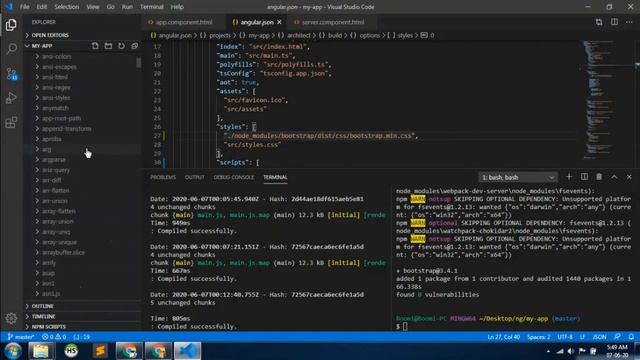Open the HS taskbar application
640x360 pixels.
71,351
